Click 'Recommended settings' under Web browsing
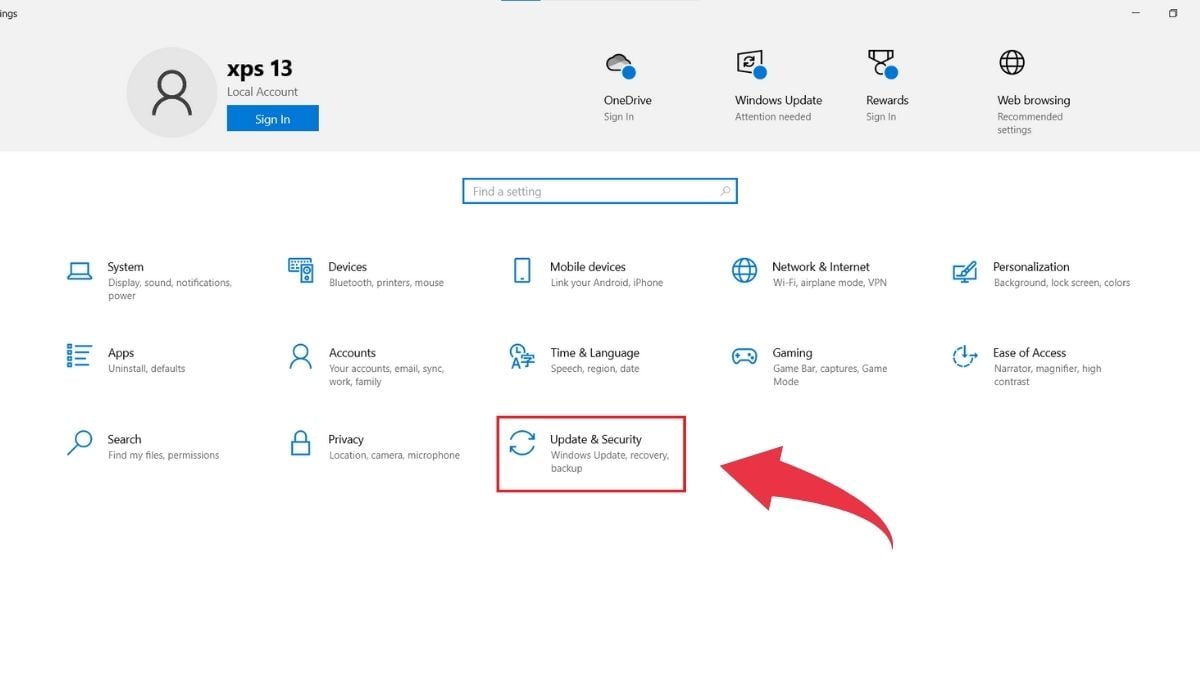Viewport: 1200px width, 675px height. pyautogui.click(x=1030, y=123)
